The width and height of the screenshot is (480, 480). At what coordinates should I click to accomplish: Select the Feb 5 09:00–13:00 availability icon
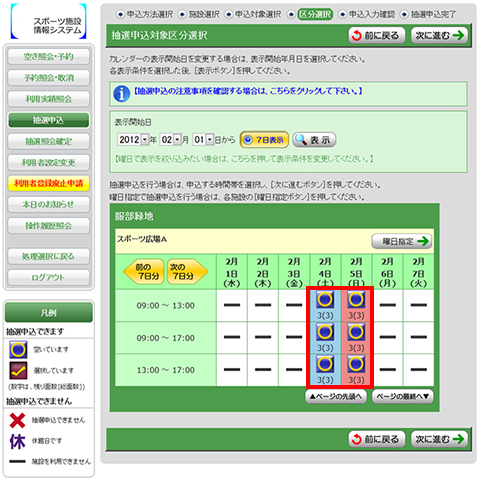(x=356, y=299)
